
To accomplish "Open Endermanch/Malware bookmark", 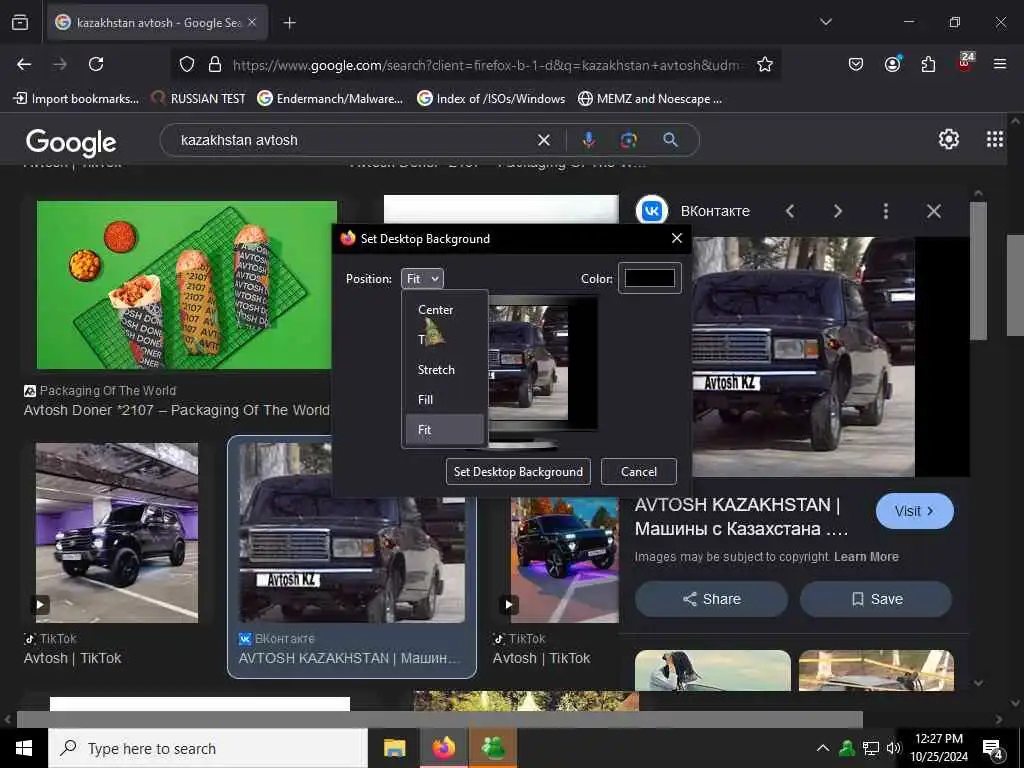I will click(x=330, y=99).
